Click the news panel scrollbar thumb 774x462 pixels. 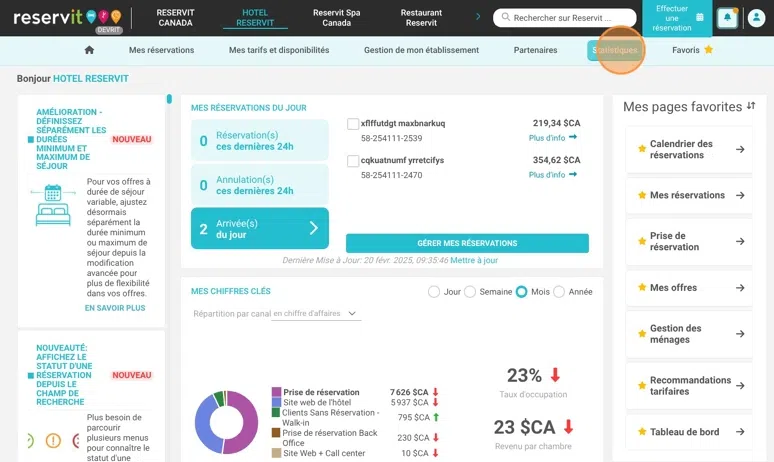click(169, 99)
